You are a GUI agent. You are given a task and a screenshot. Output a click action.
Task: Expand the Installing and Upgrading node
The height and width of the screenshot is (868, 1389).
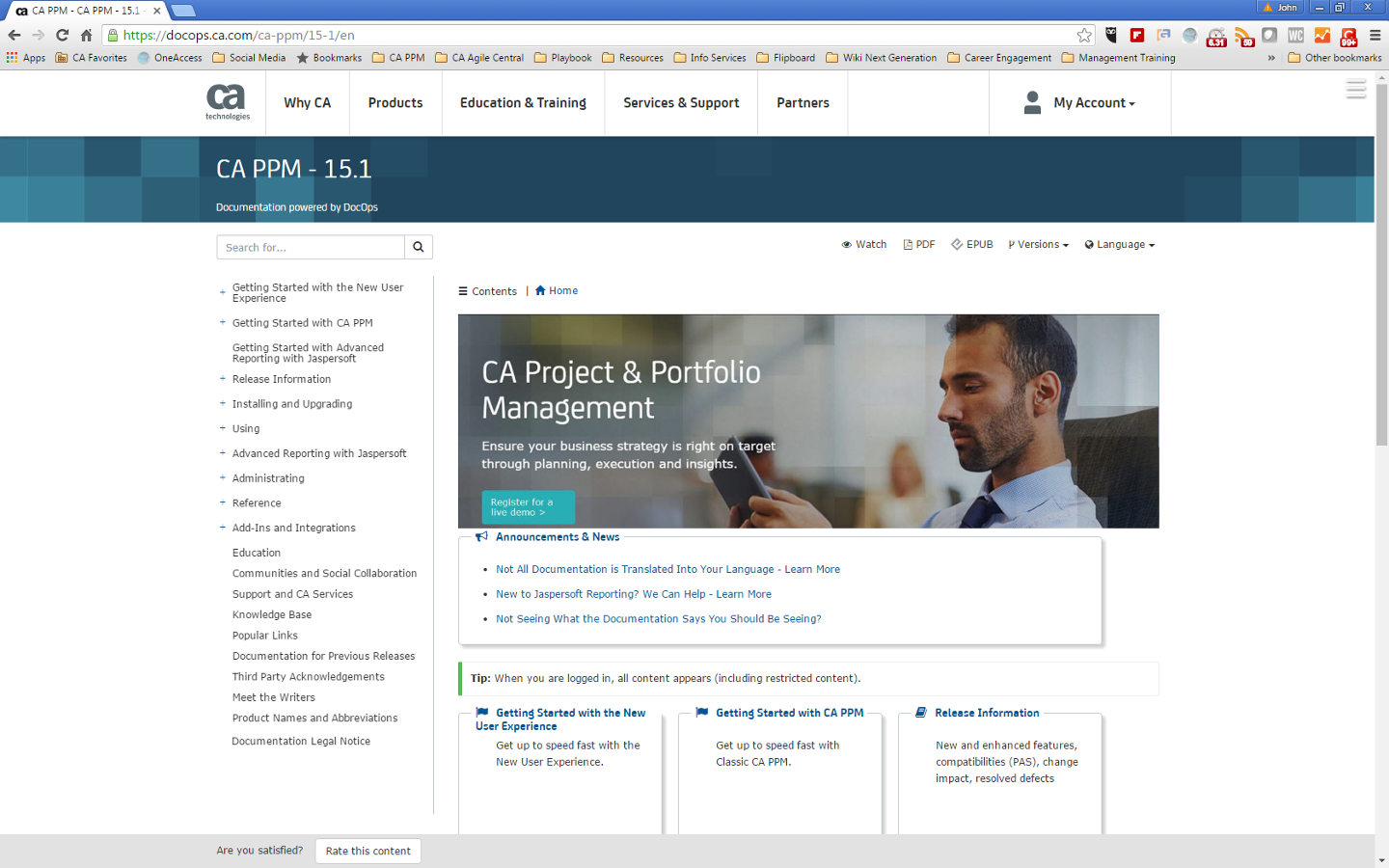click(x=223, y=404)
